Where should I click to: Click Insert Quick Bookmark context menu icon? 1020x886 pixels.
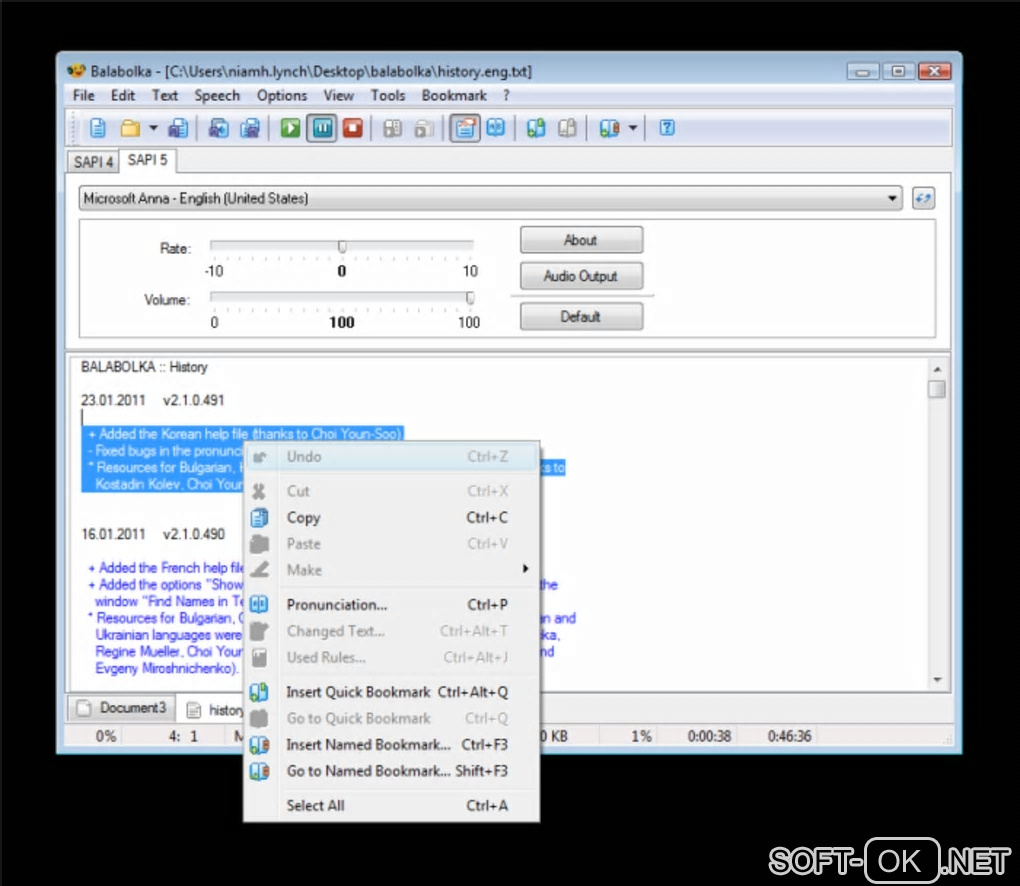click(259, 692)
